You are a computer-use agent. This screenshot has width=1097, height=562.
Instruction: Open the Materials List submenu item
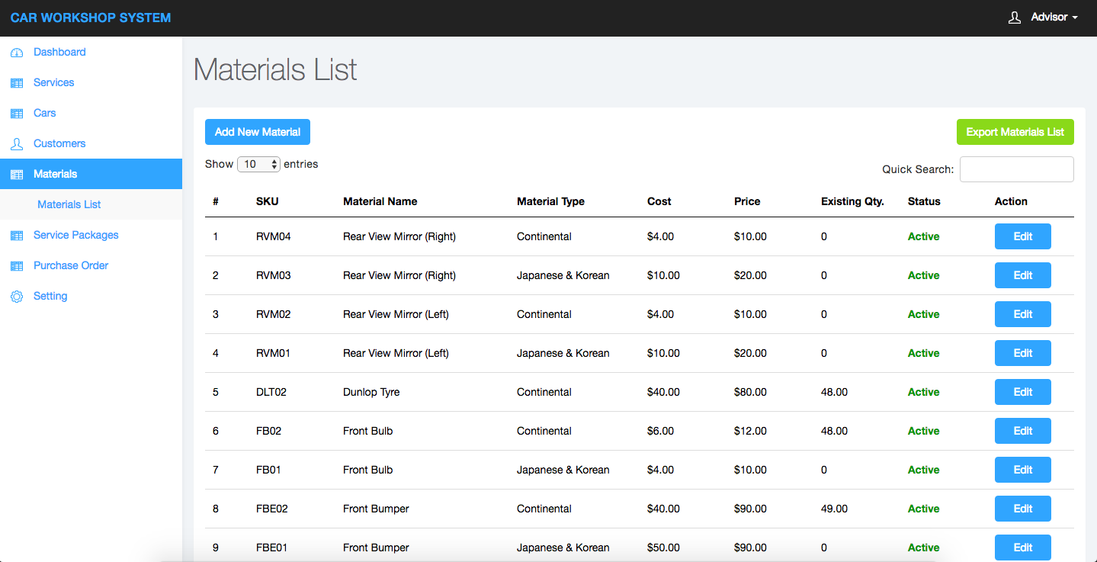(69, 205)
